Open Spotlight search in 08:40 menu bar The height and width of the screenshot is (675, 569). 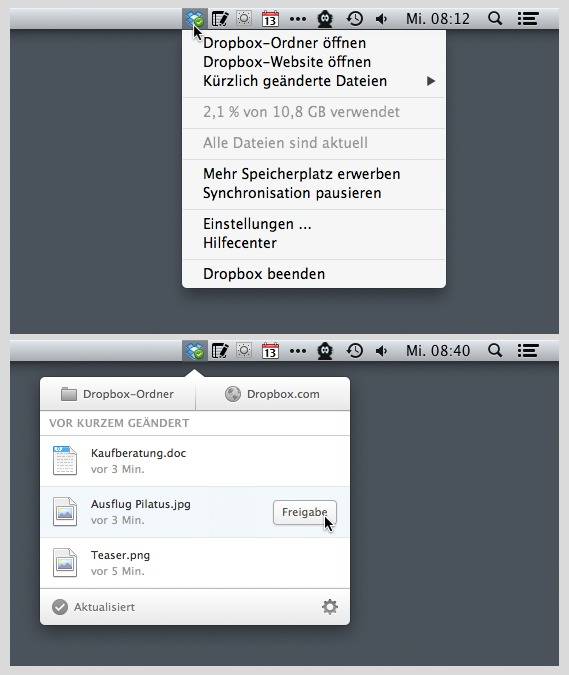495,350
